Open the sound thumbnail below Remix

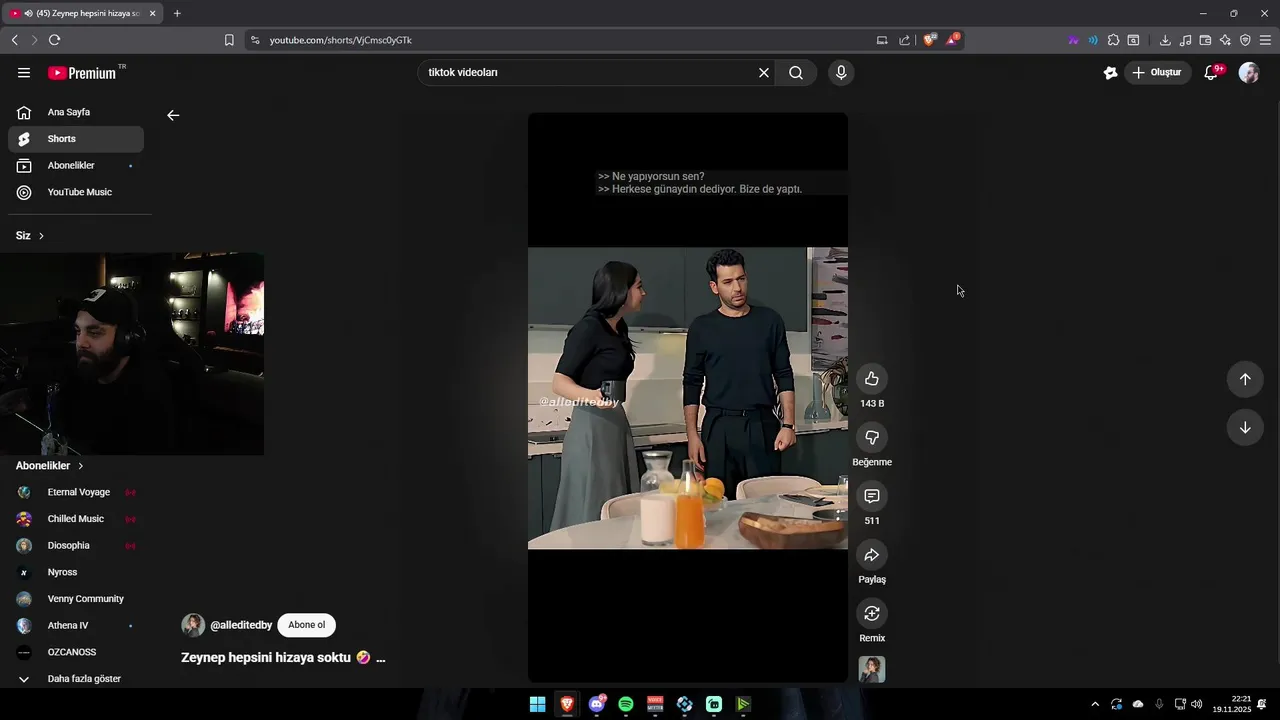click(872, 669)
